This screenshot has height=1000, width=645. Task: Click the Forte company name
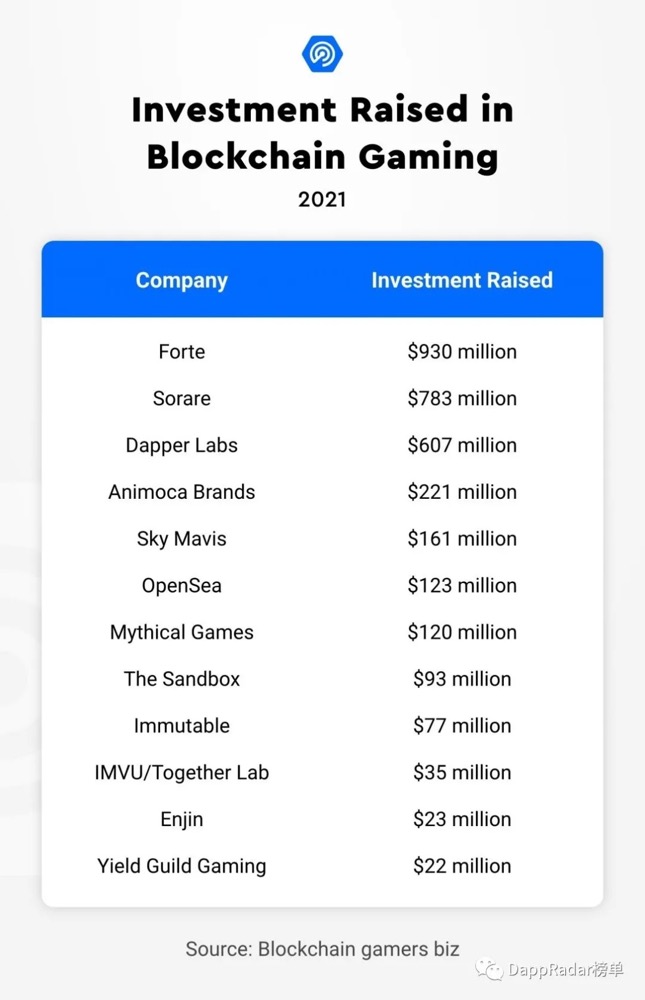pos(182,351)
